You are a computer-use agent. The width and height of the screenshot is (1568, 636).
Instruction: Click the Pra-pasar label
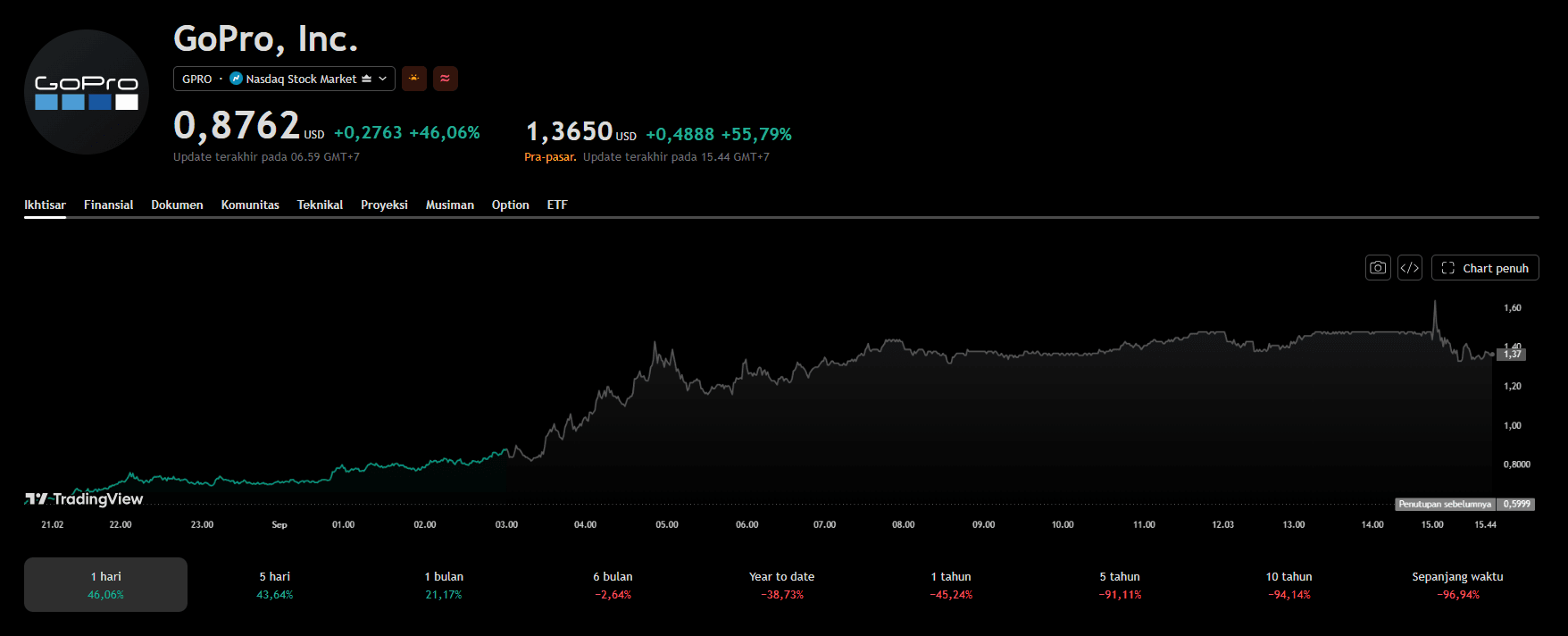point(550,156)
